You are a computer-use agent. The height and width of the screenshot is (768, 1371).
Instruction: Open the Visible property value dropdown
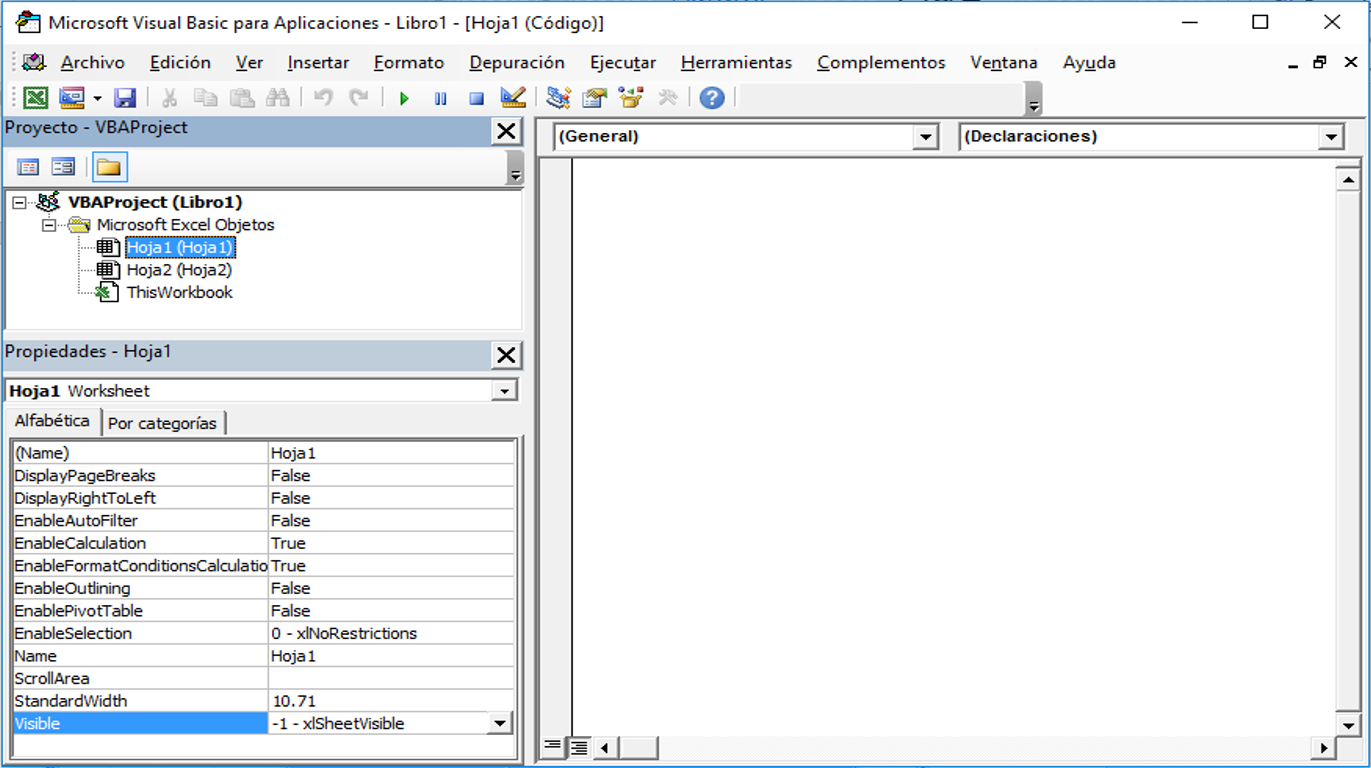click(x=499, y=723)
